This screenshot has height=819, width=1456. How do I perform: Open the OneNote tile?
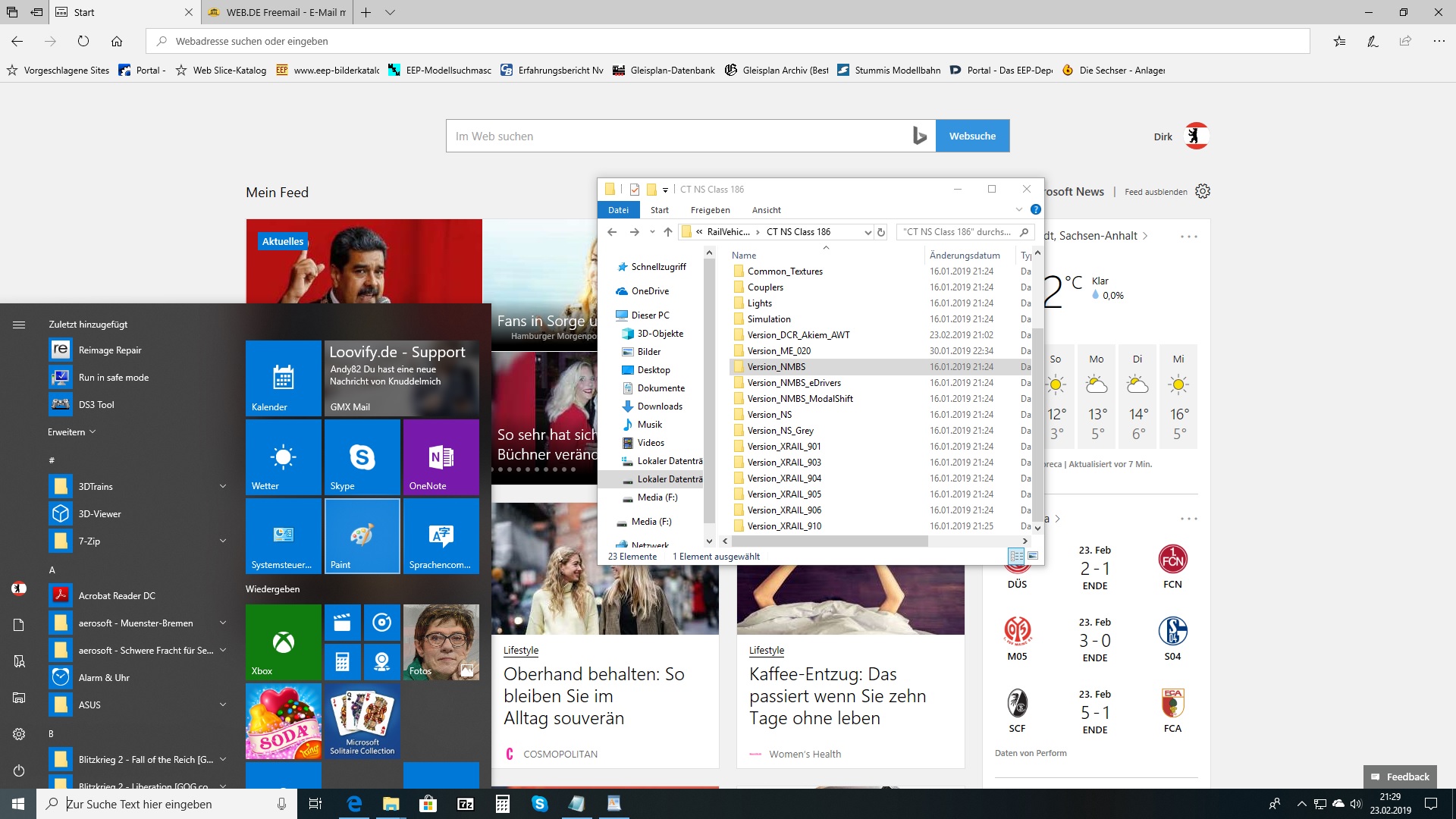[441, 457]
